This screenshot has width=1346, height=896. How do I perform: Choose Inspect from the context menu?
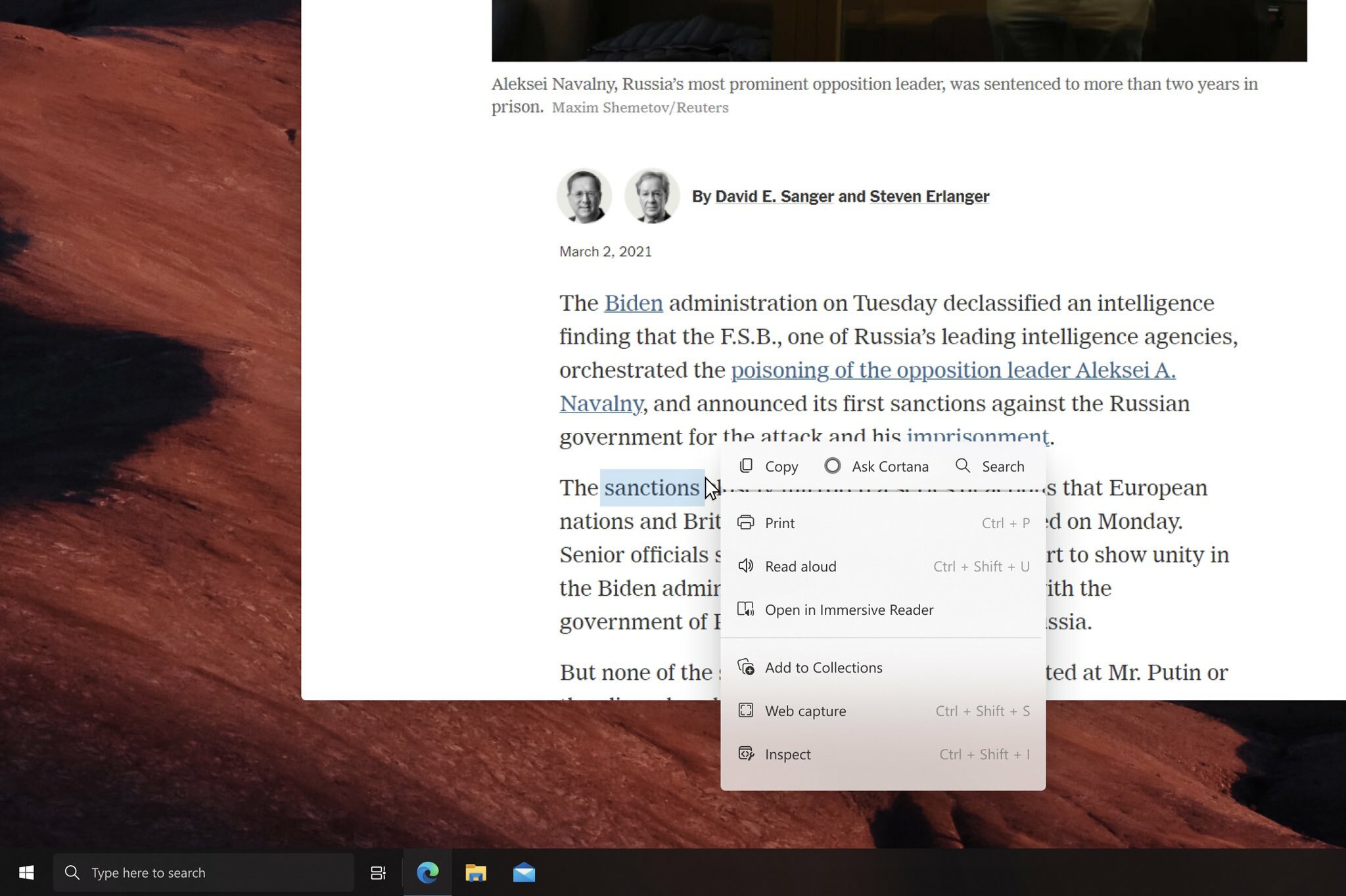point(883,753)
